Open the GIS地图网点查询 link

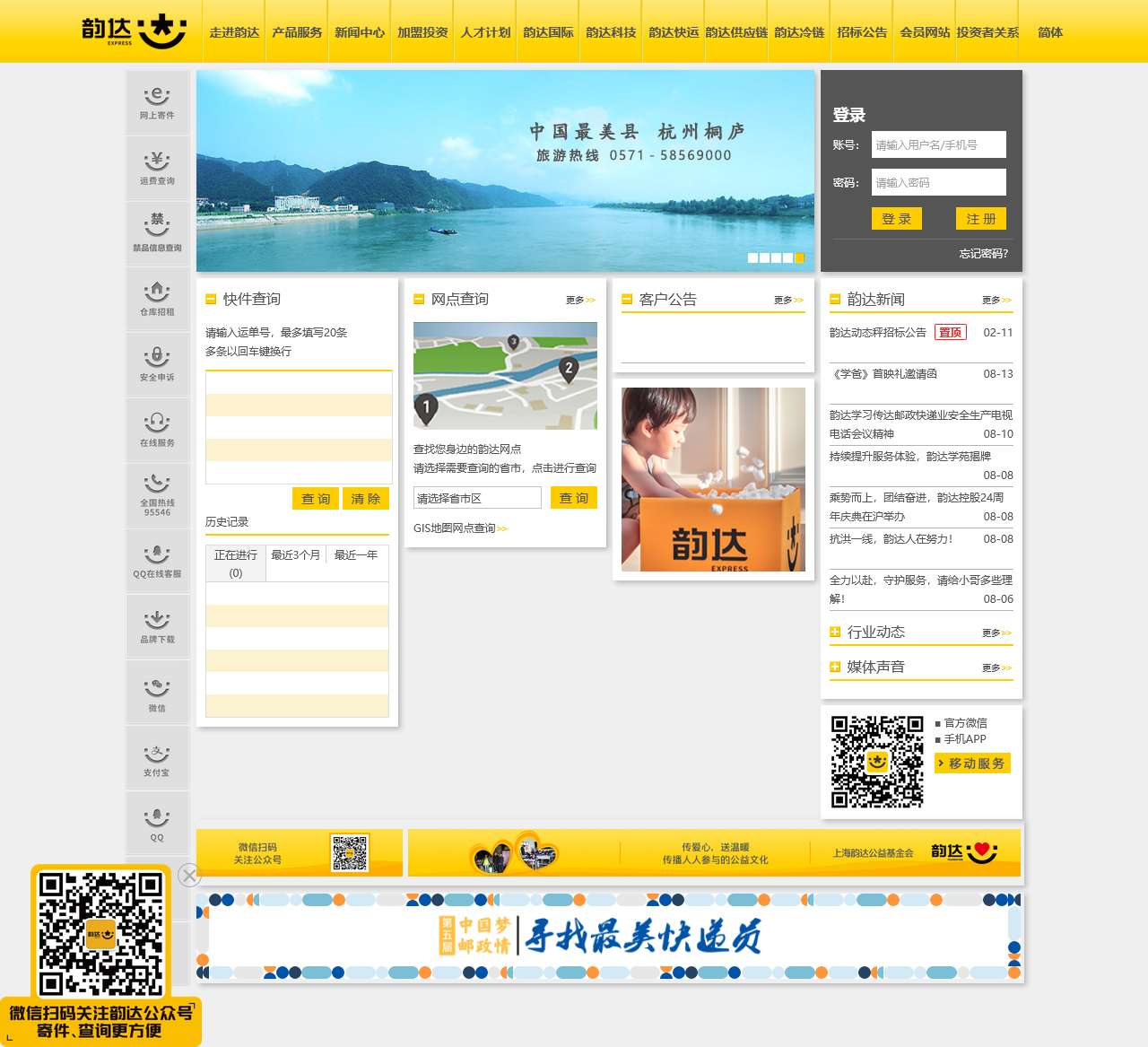point(460,528)
